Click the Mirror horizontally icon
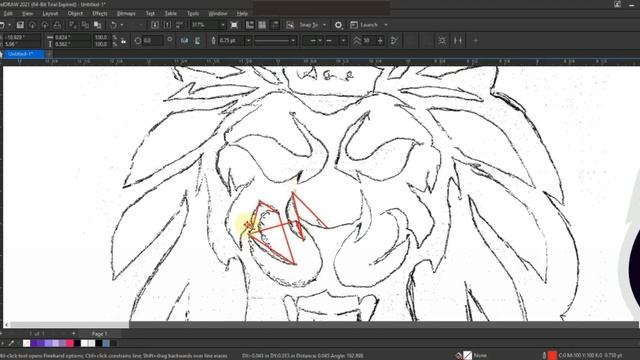640x360 pixels. pos(184,40)
